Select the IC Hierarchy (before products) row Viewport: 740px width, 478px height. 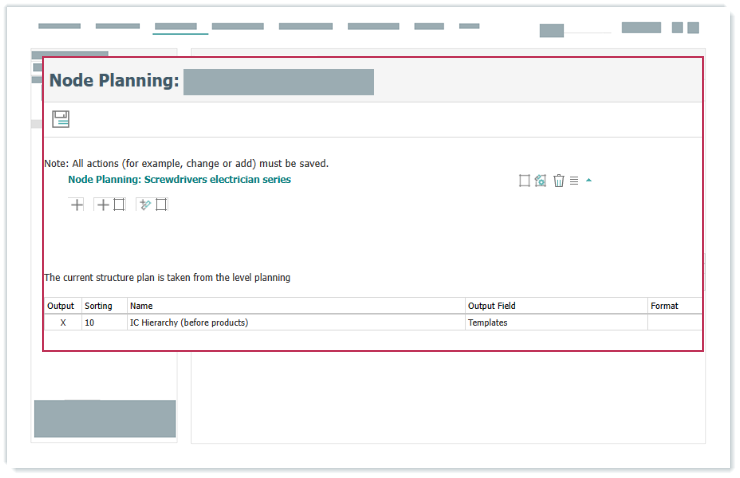tap(189, 323)
